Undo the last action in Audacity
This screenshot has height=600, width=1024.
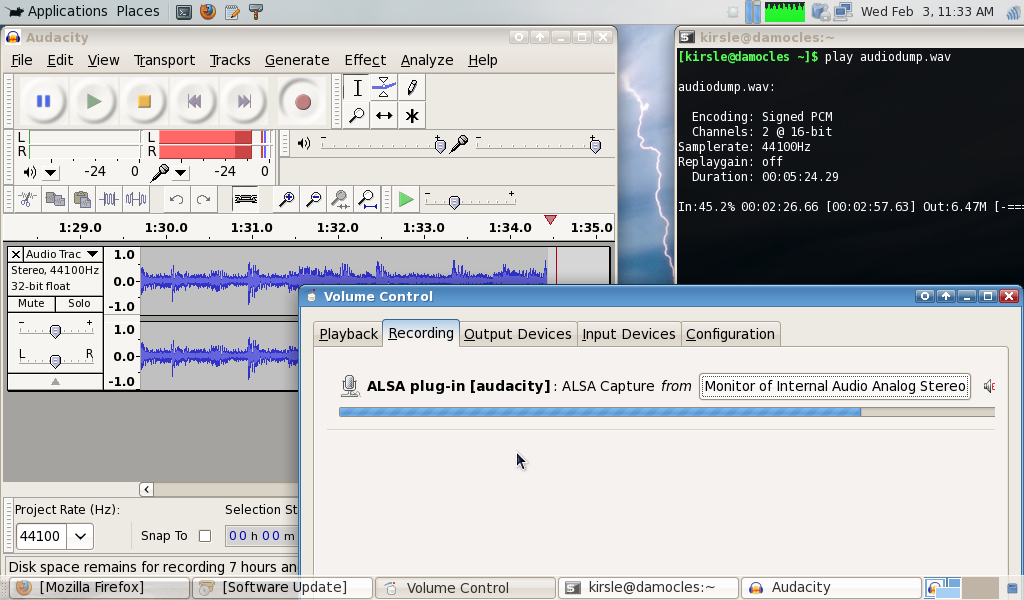(x=176, y=199)
